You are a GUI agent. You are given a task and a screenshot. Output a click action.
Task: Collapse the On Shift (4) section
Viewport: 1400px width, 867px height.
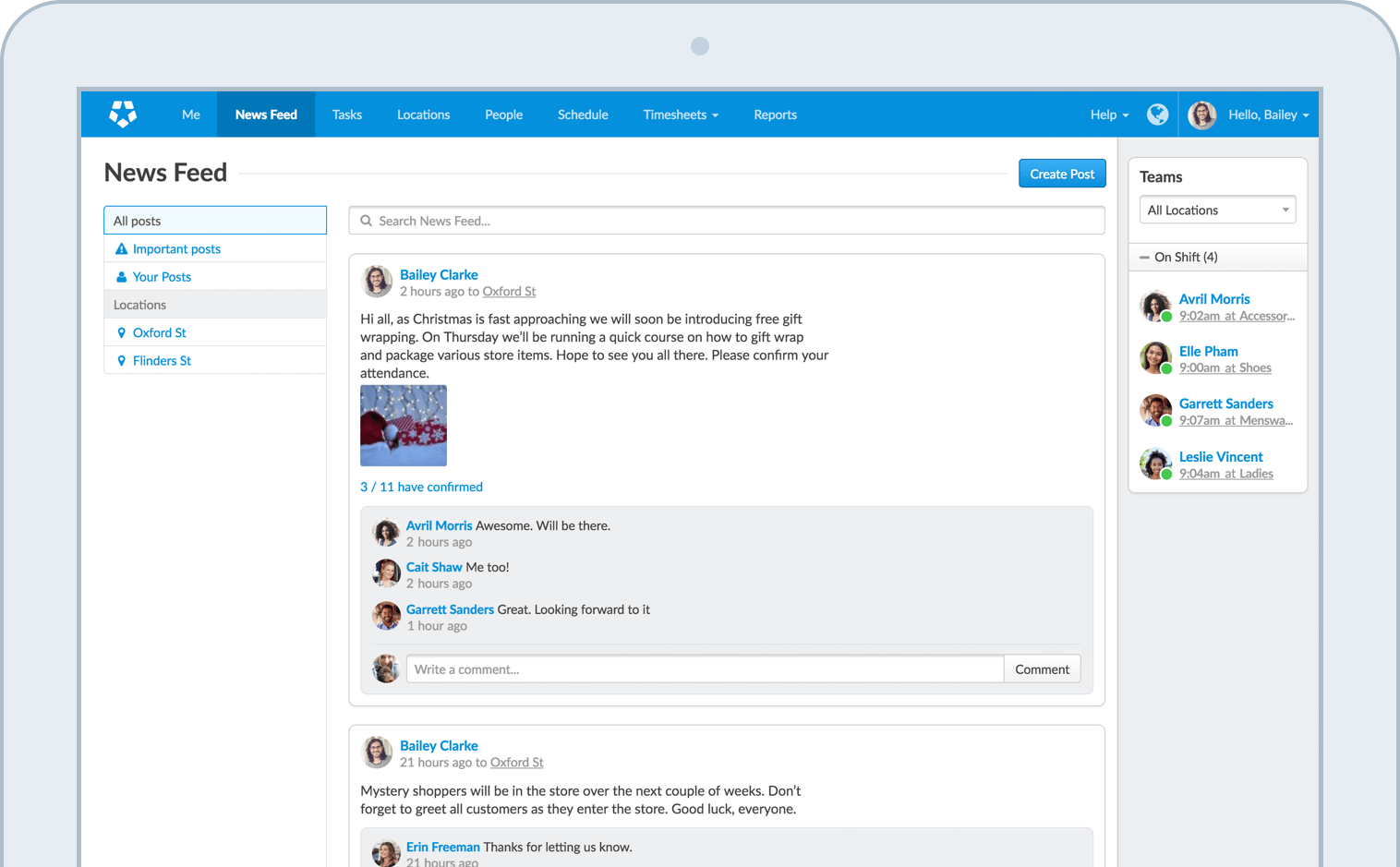[x=1145, y=258]
